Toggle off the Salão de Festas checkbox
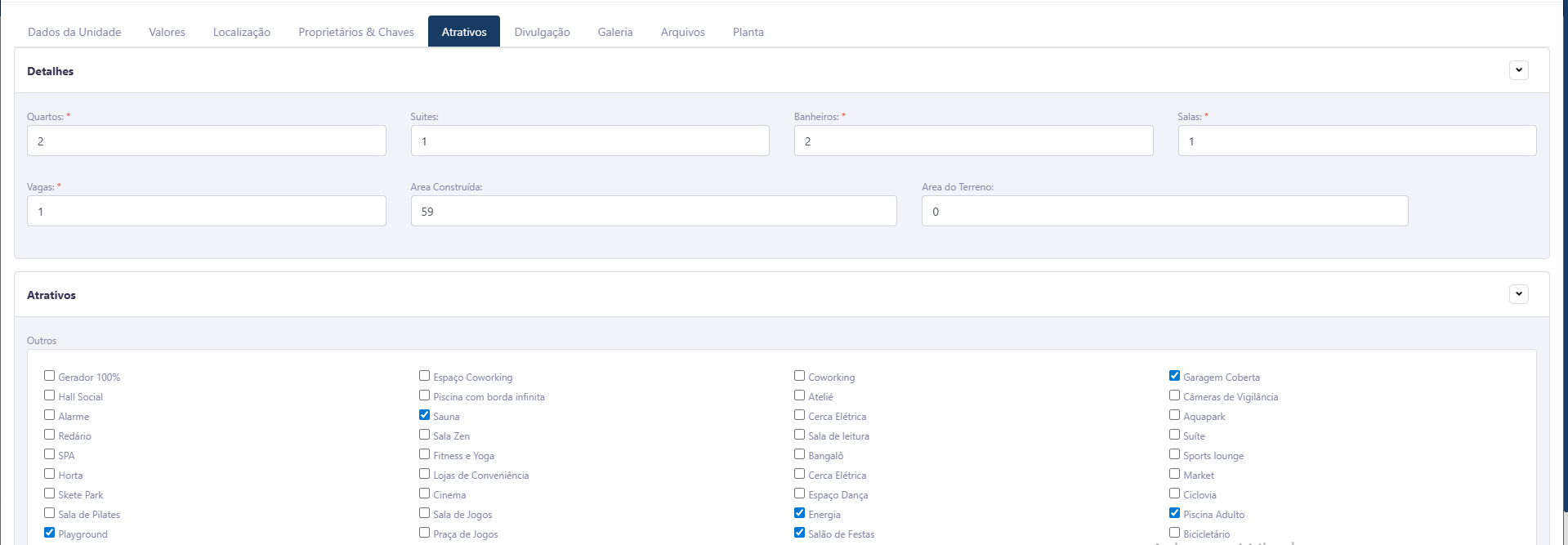This screenshot has height=545, width=1568. click(799, 533)
